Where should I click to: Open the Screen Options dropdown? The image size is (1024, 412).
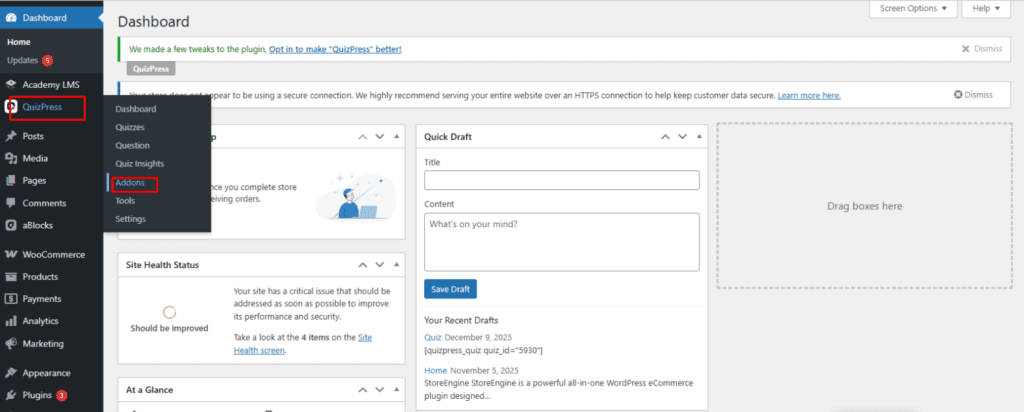(912, 8)
